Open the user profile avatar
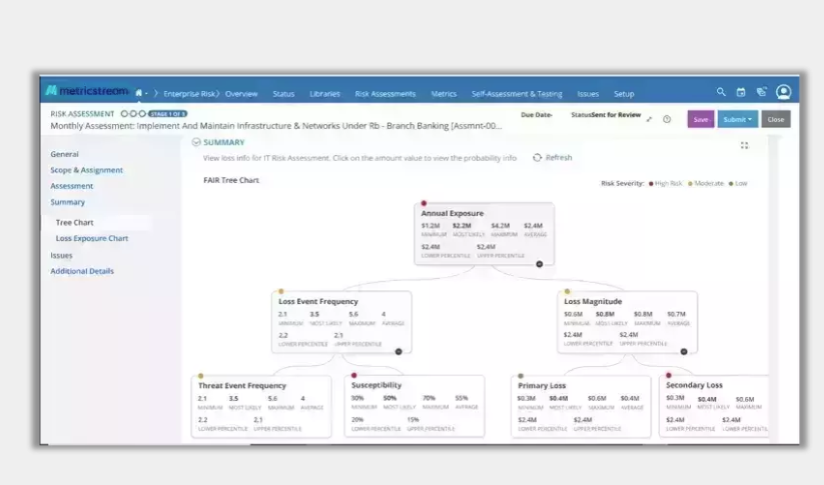824x485 pixels. click(x=784, y=92)
